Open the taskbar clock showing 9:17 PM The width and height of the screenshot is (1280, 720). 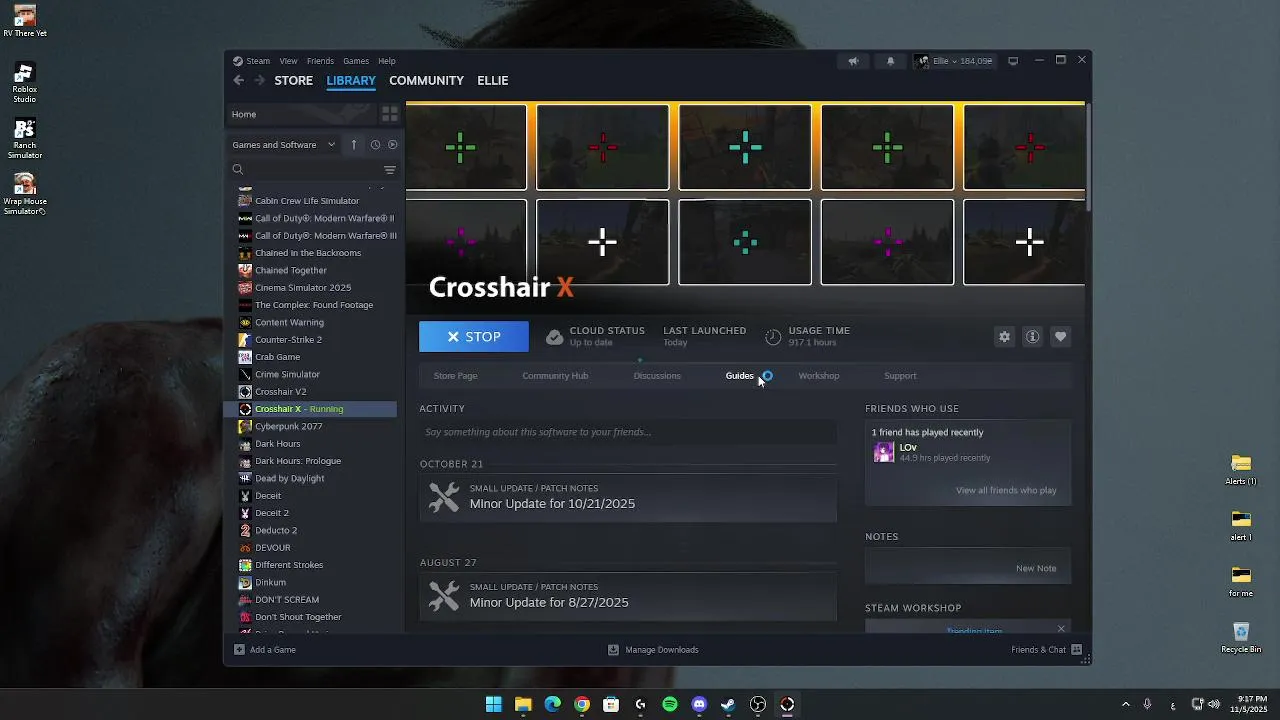point(1250,704)
